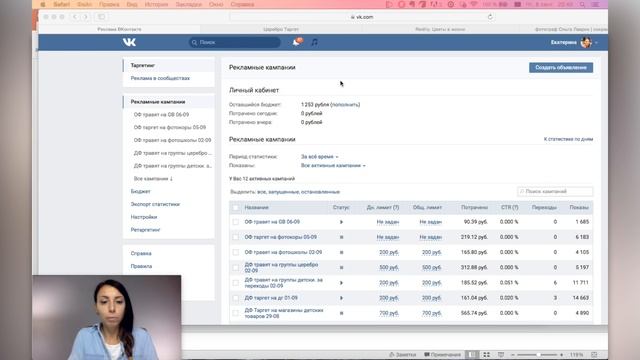This screenshot has width=640, height=360.
Task: Check the box for ОФ травит на ОВ 06-09
Action: [236, 222]
